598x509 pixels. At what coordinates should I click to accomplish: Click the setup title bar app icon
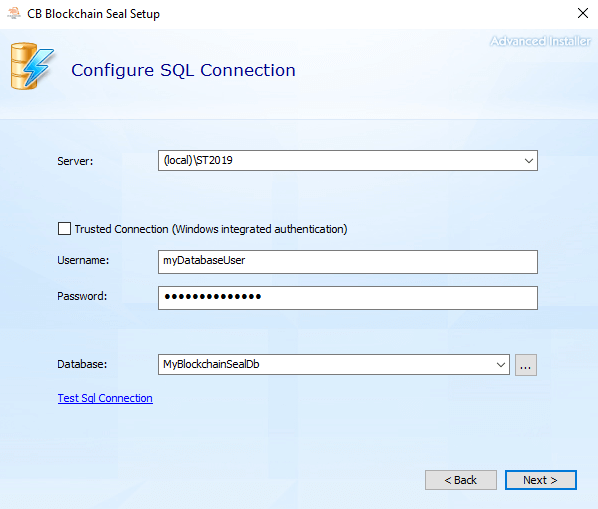coord(14,13)
